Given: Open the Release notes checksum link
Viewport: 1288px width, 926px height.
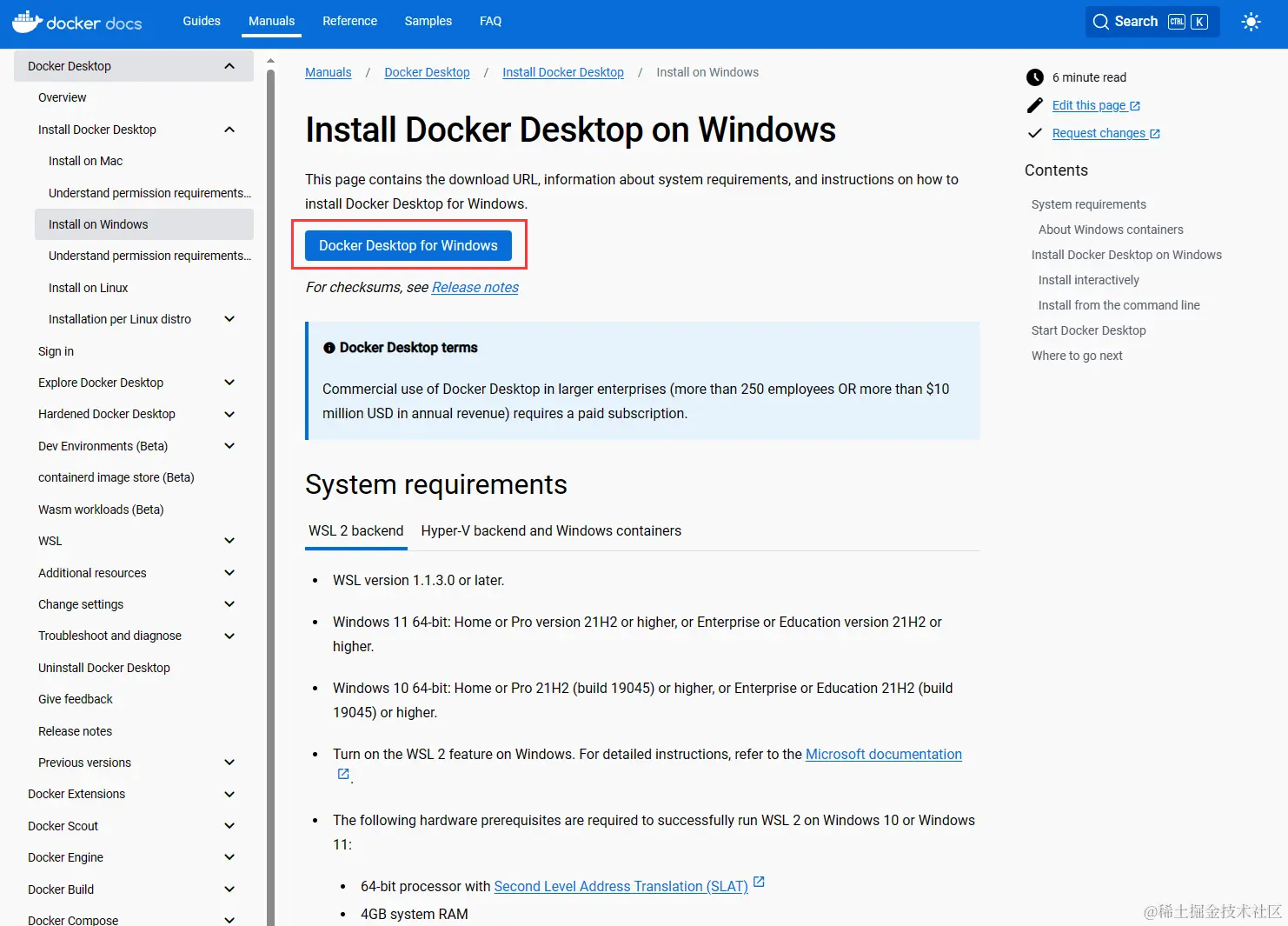Looking at the screenshot, I should click(475, 288).
